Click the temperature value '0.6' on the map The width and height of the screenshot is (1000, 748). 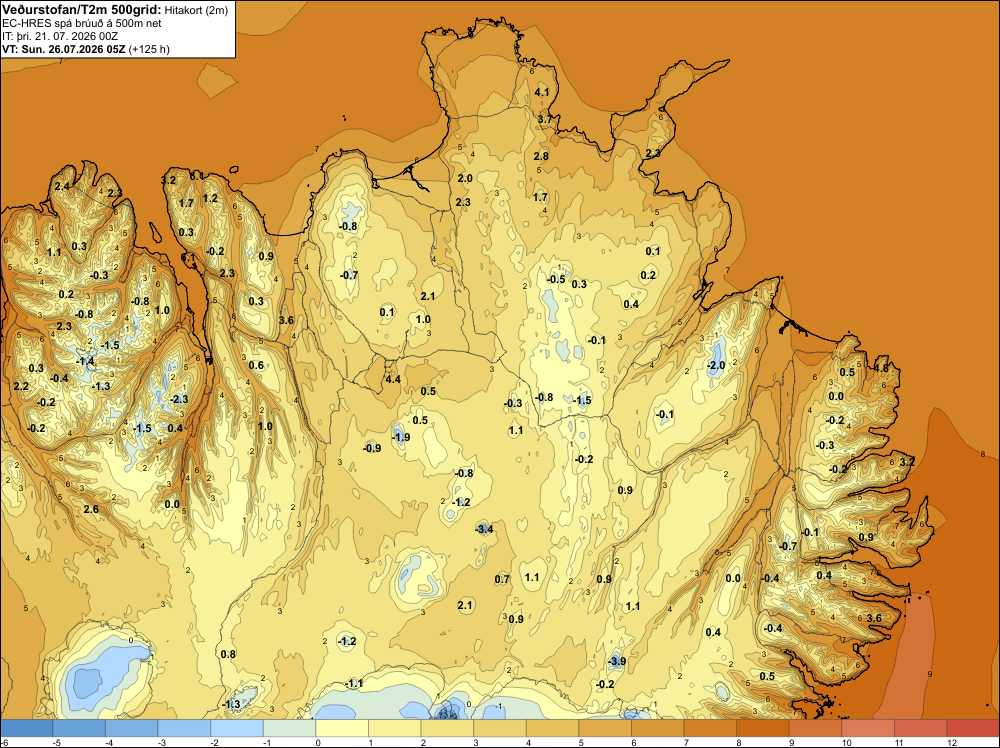pyautogui.click(x=256, y=365)
